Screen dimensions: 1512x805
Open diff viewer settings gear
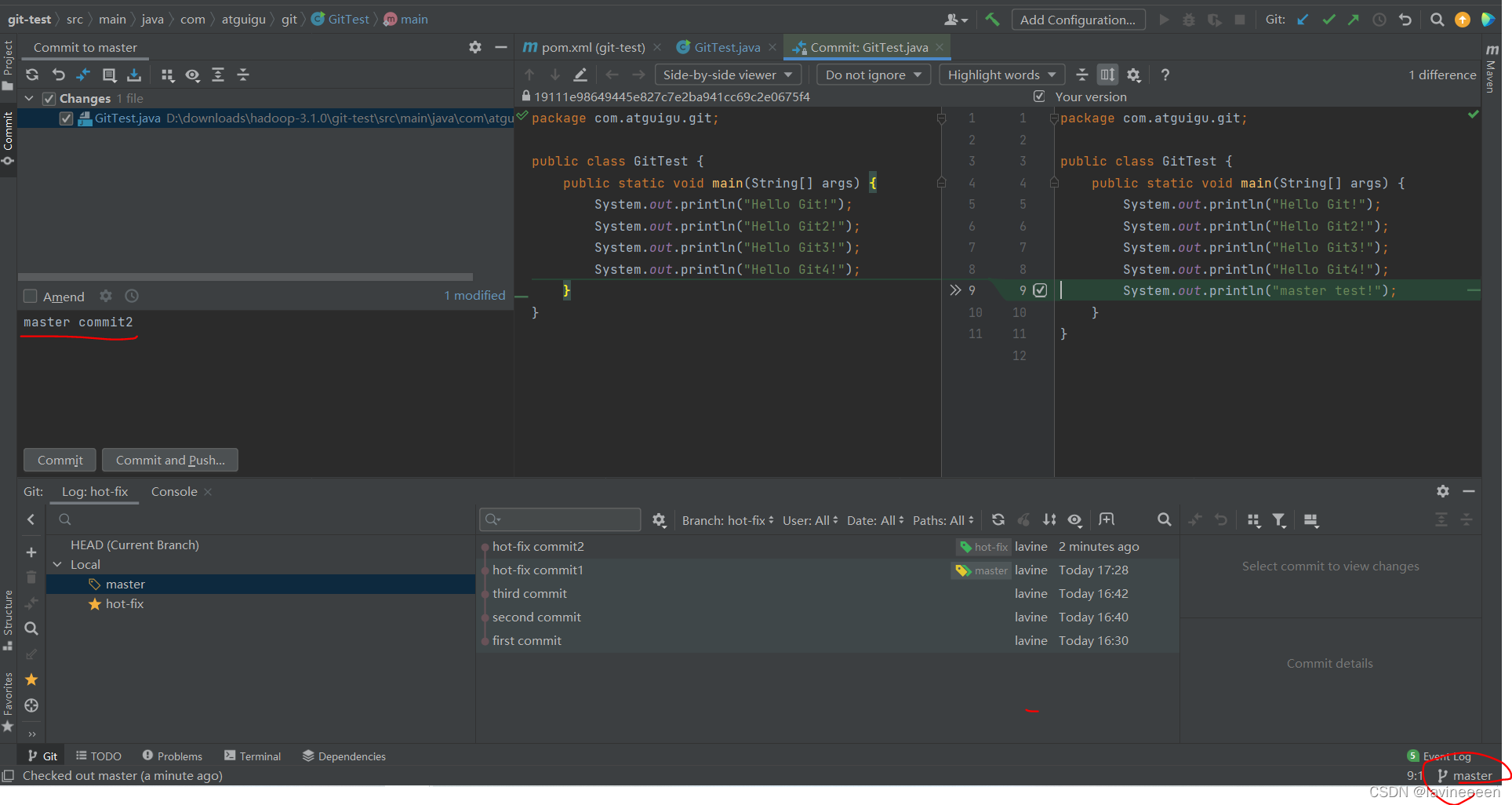pyautogui.click(x=1133, y=75)
